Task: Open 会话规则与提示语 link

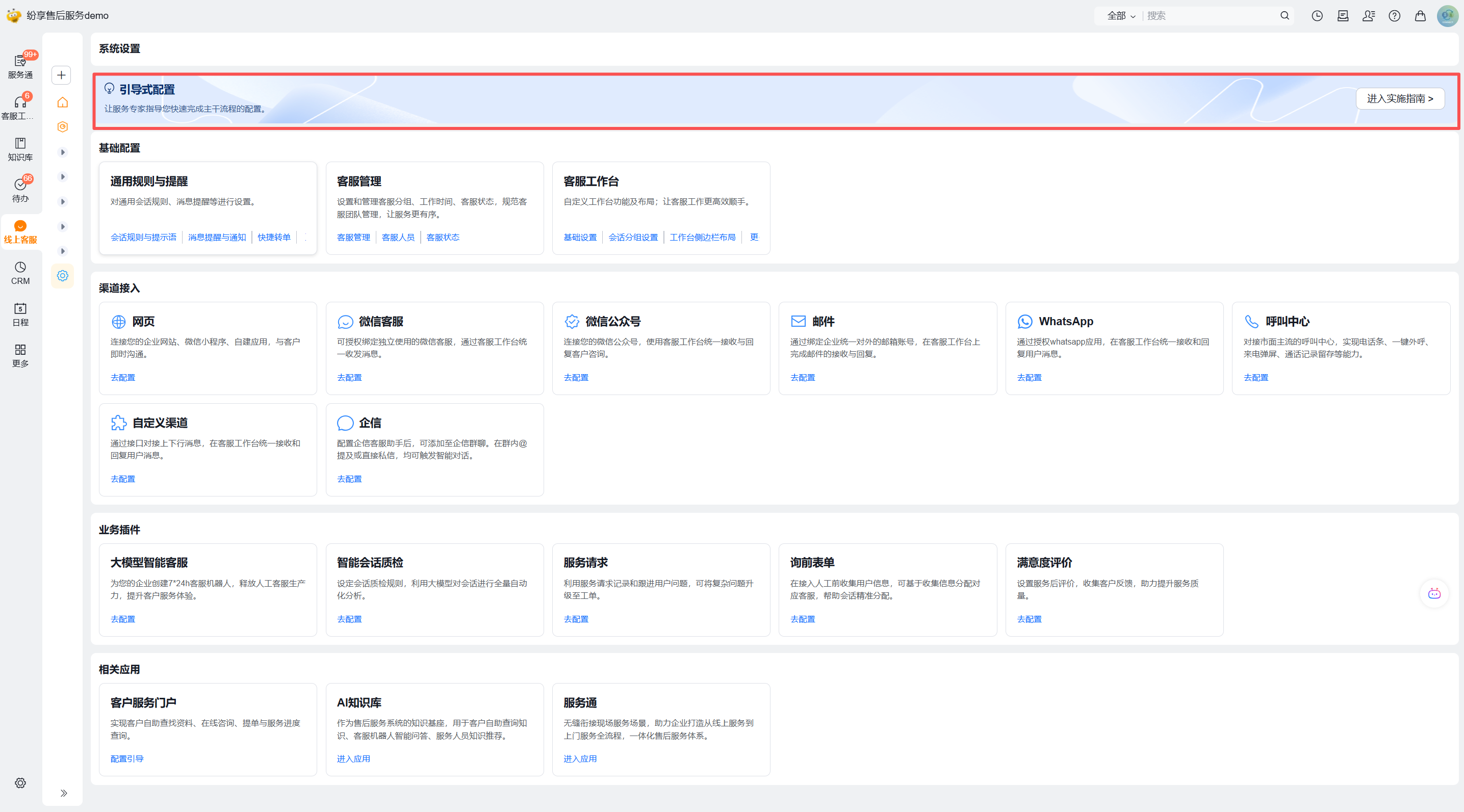Action: [143, 237]
